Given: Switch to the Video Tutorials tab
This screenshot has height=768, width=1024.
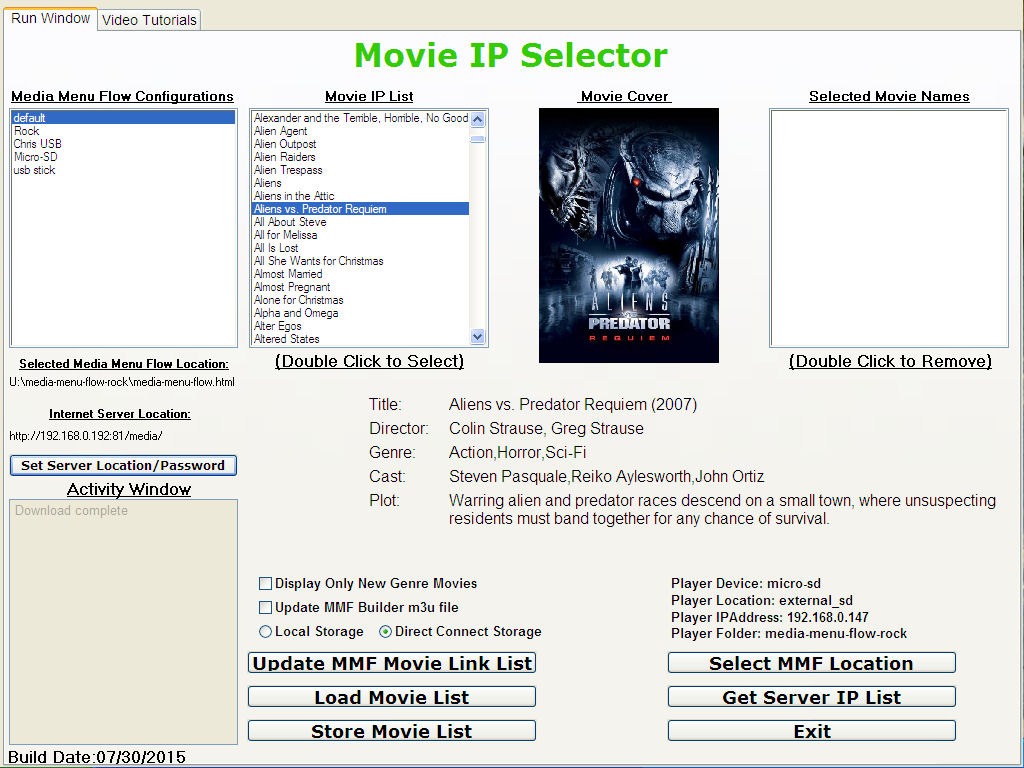Looking at the screenshot, I should [149, 20].
